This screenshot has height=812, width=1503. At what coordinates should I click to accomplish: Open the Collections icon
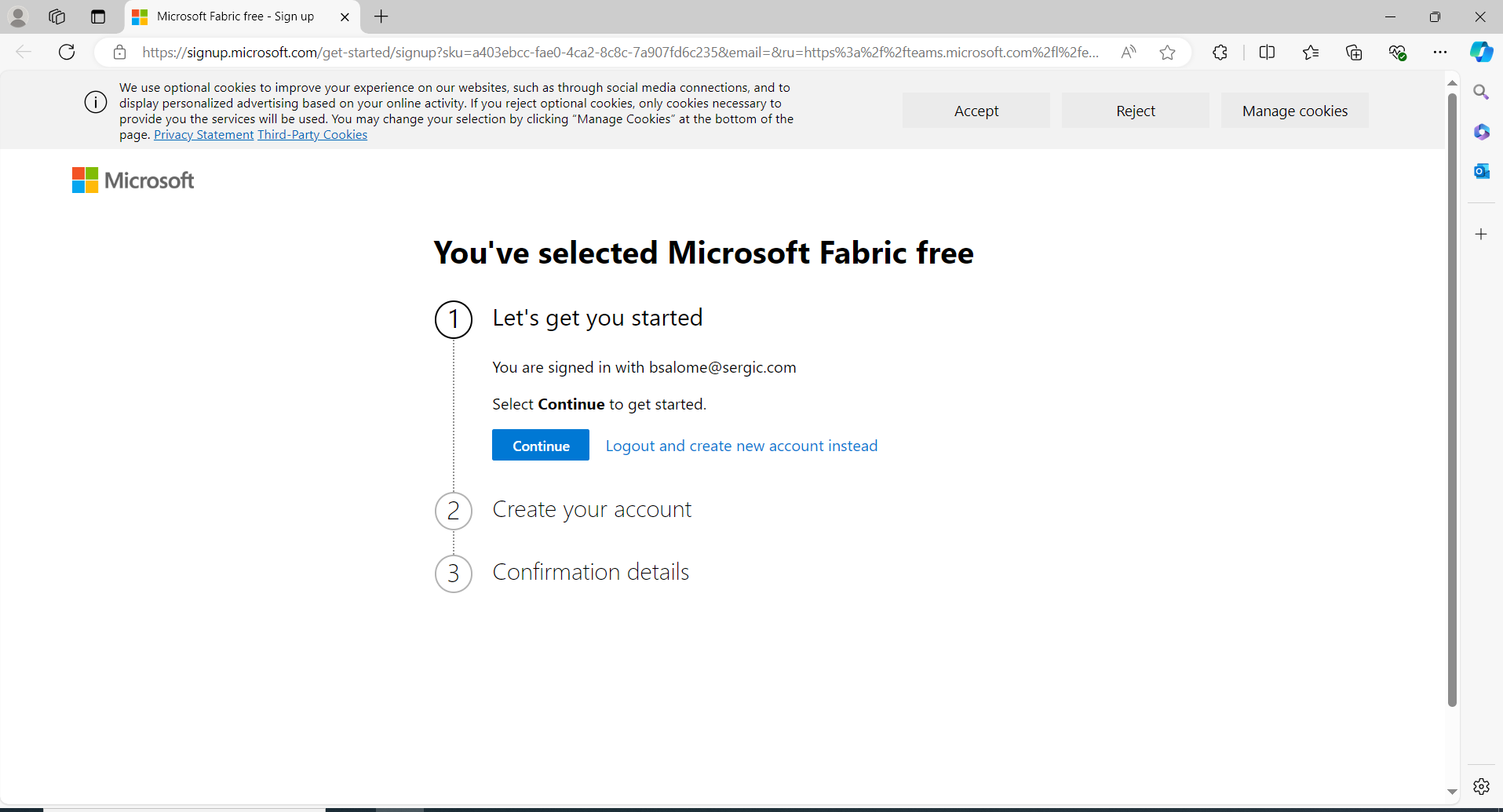pos(1354,53)
